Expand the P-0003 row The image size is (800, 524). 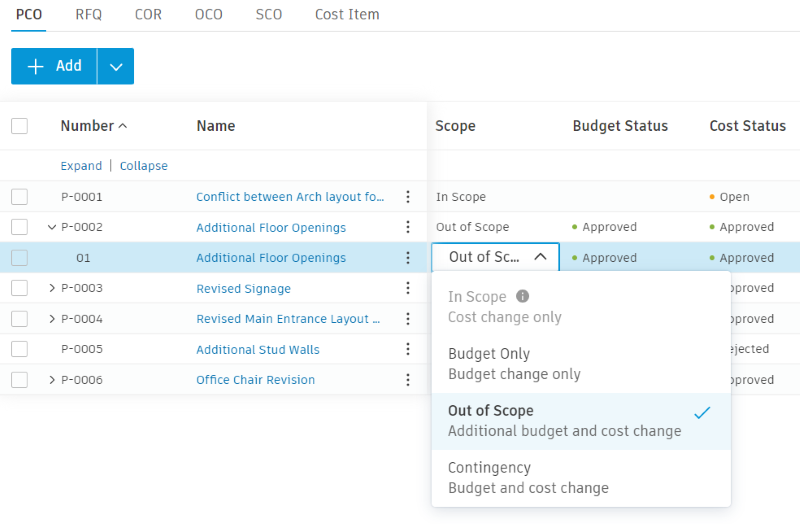(x=51, y=288)
